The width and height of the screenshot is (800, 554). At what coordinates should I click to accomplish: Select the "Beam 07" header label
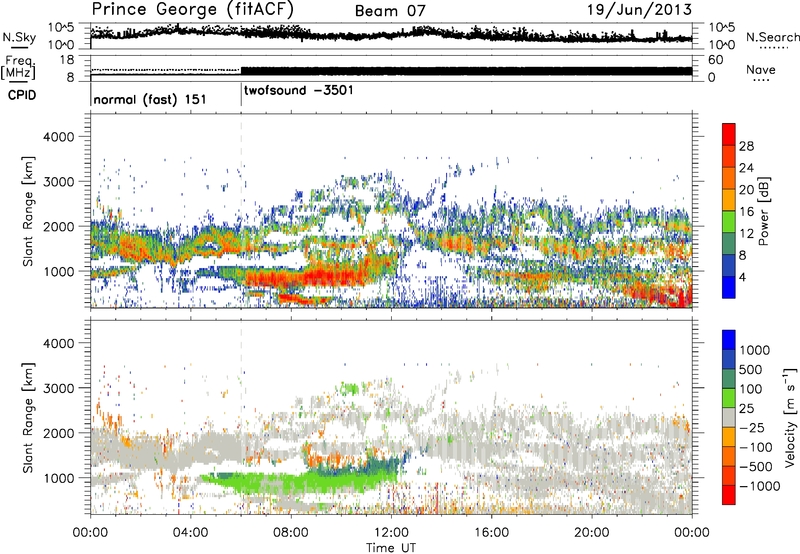point(390,11)
